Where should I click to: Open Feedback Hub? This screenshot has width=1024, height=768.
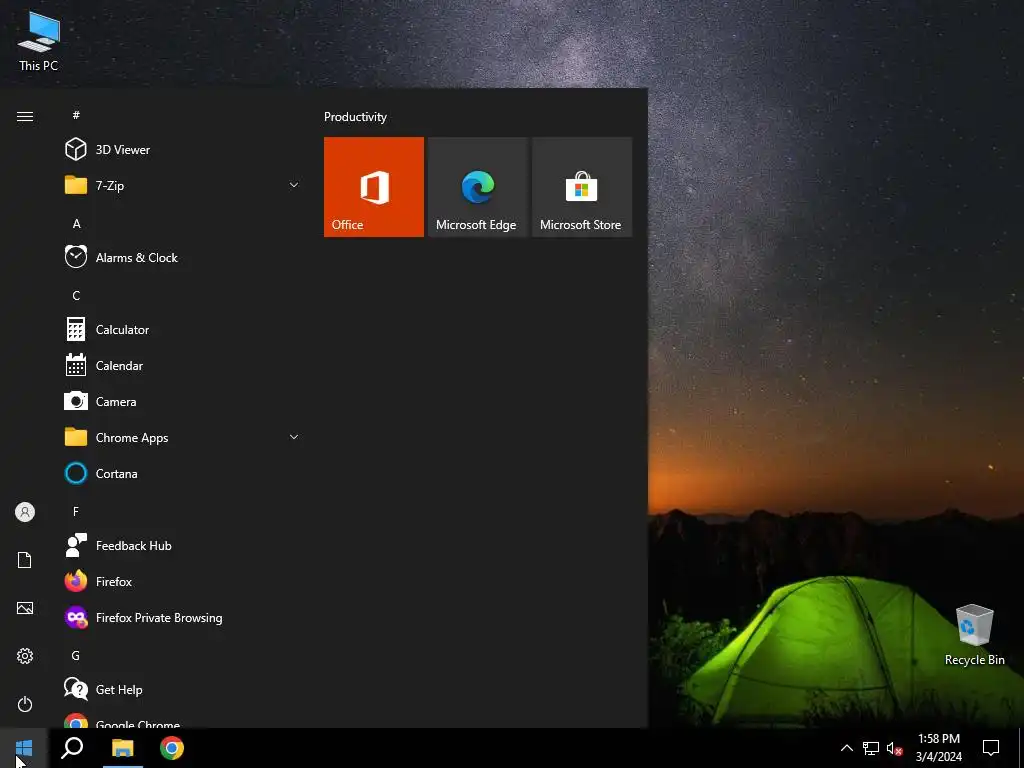pos(183,545)
